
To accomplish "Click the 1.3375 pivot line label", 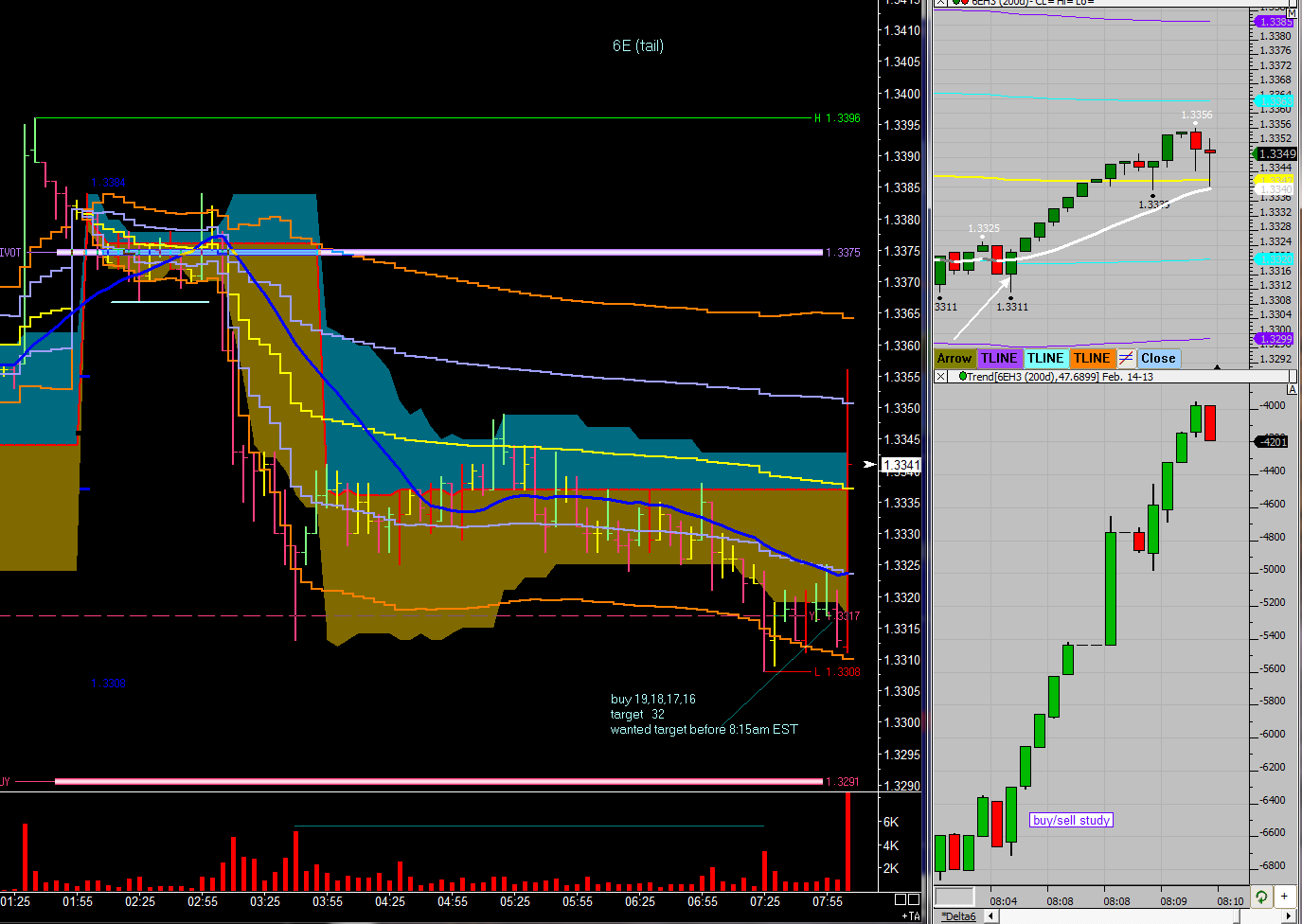I will (843, 253).
